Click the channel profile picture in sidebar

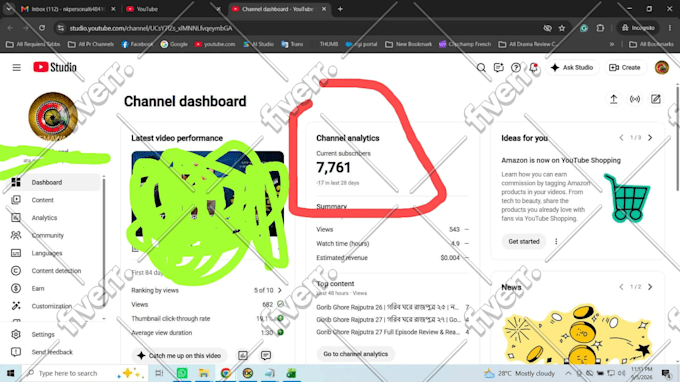coord(53,117)
